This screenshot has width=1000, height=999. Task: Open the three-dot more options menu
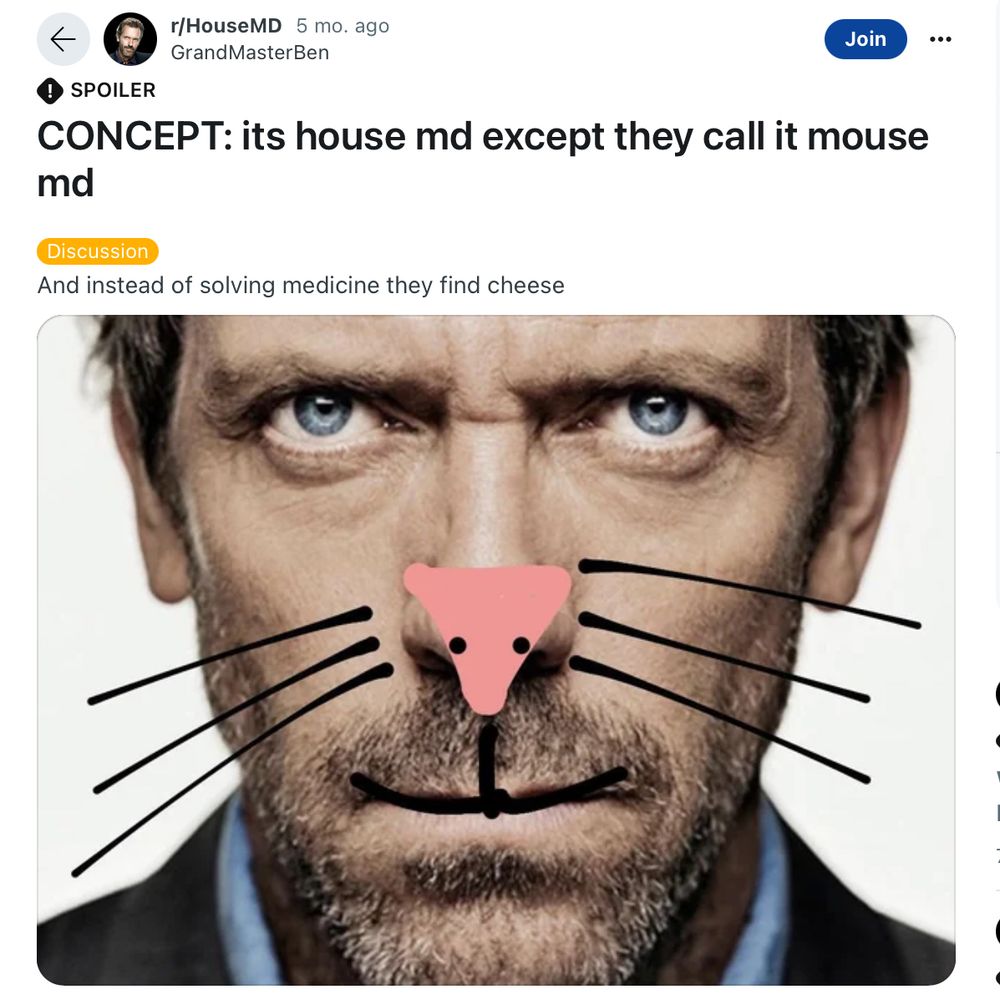coord(940,39)
